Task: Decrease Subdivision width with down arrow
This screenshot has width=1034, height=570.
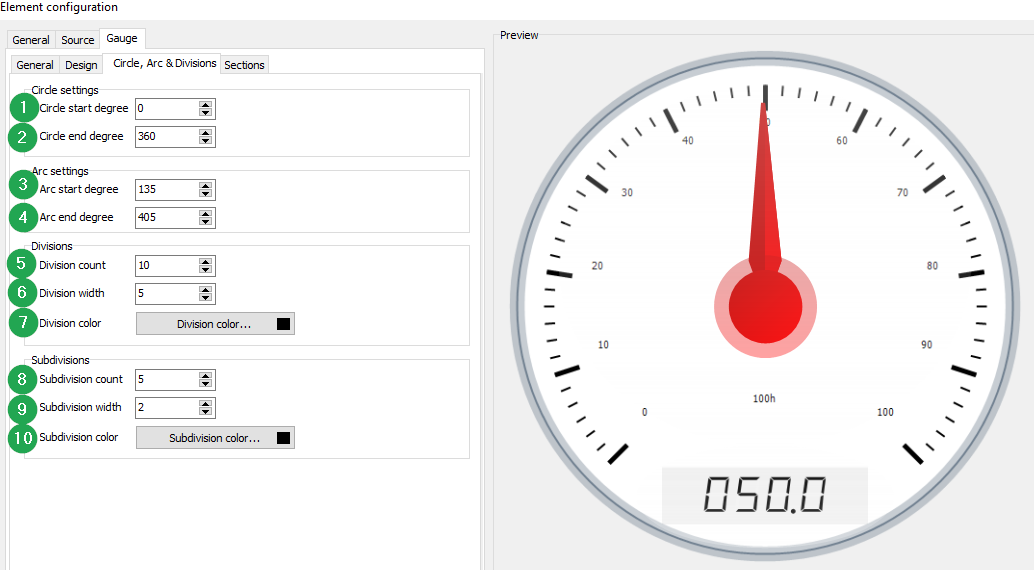Action: 205,412
